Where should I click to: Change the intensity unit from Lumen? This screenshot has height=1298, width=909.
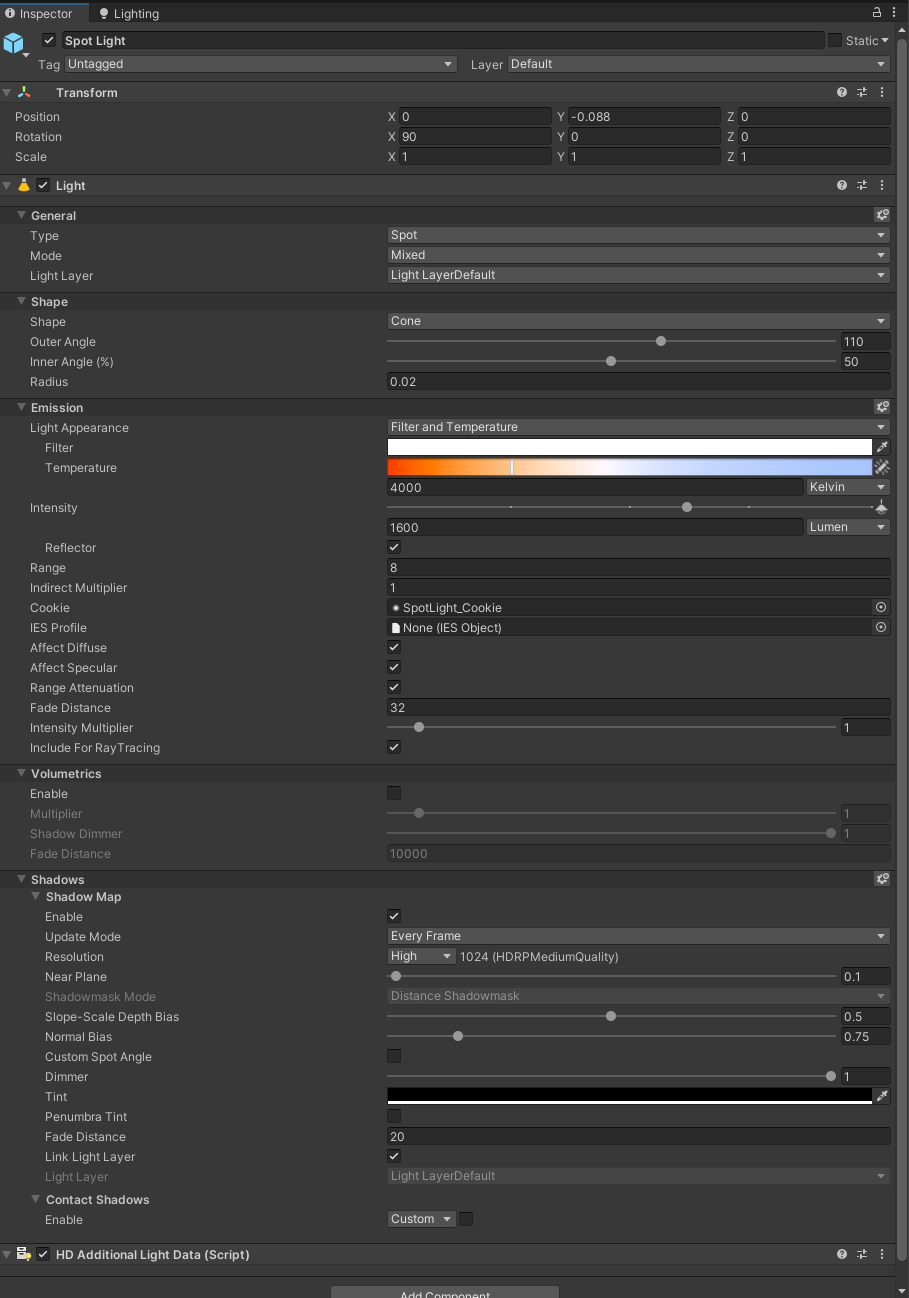tap(847, 527)
